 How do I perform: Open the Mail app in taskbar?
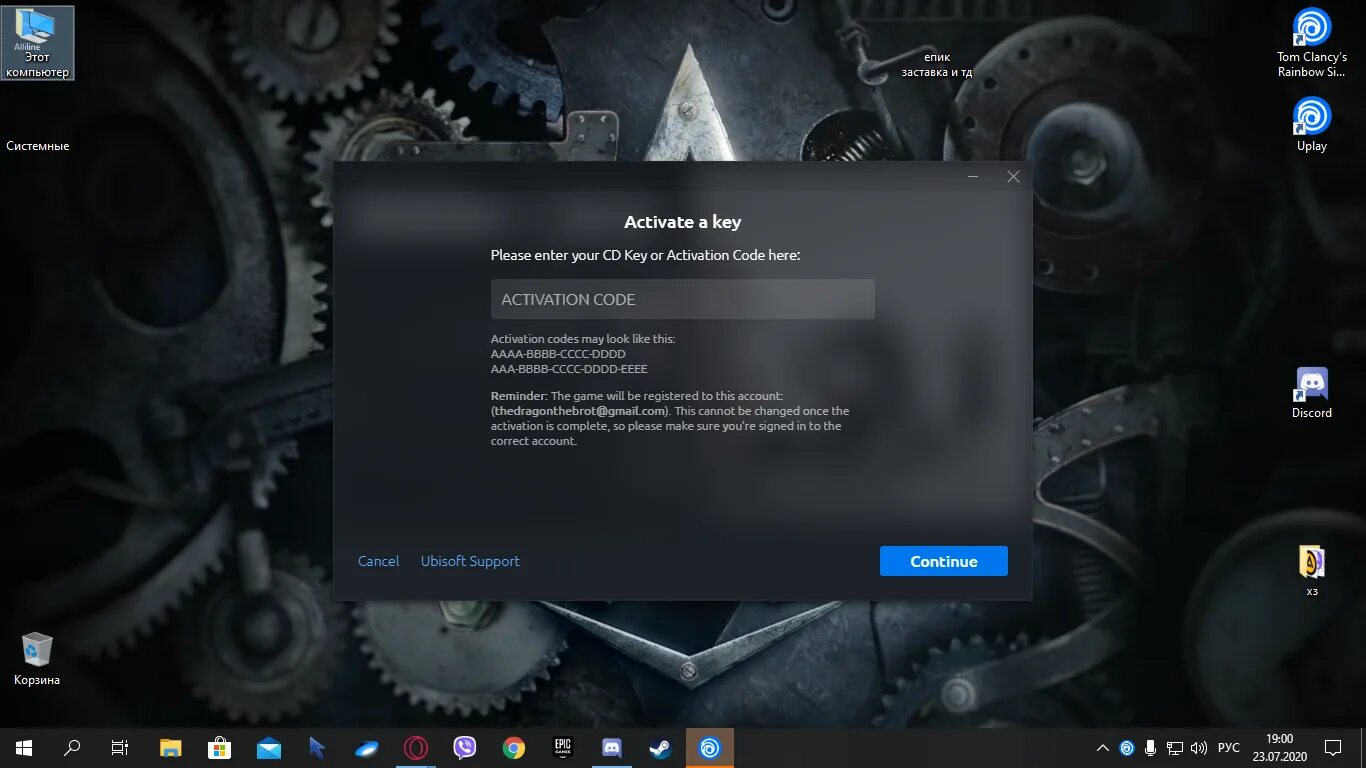[x=268, y=748]
